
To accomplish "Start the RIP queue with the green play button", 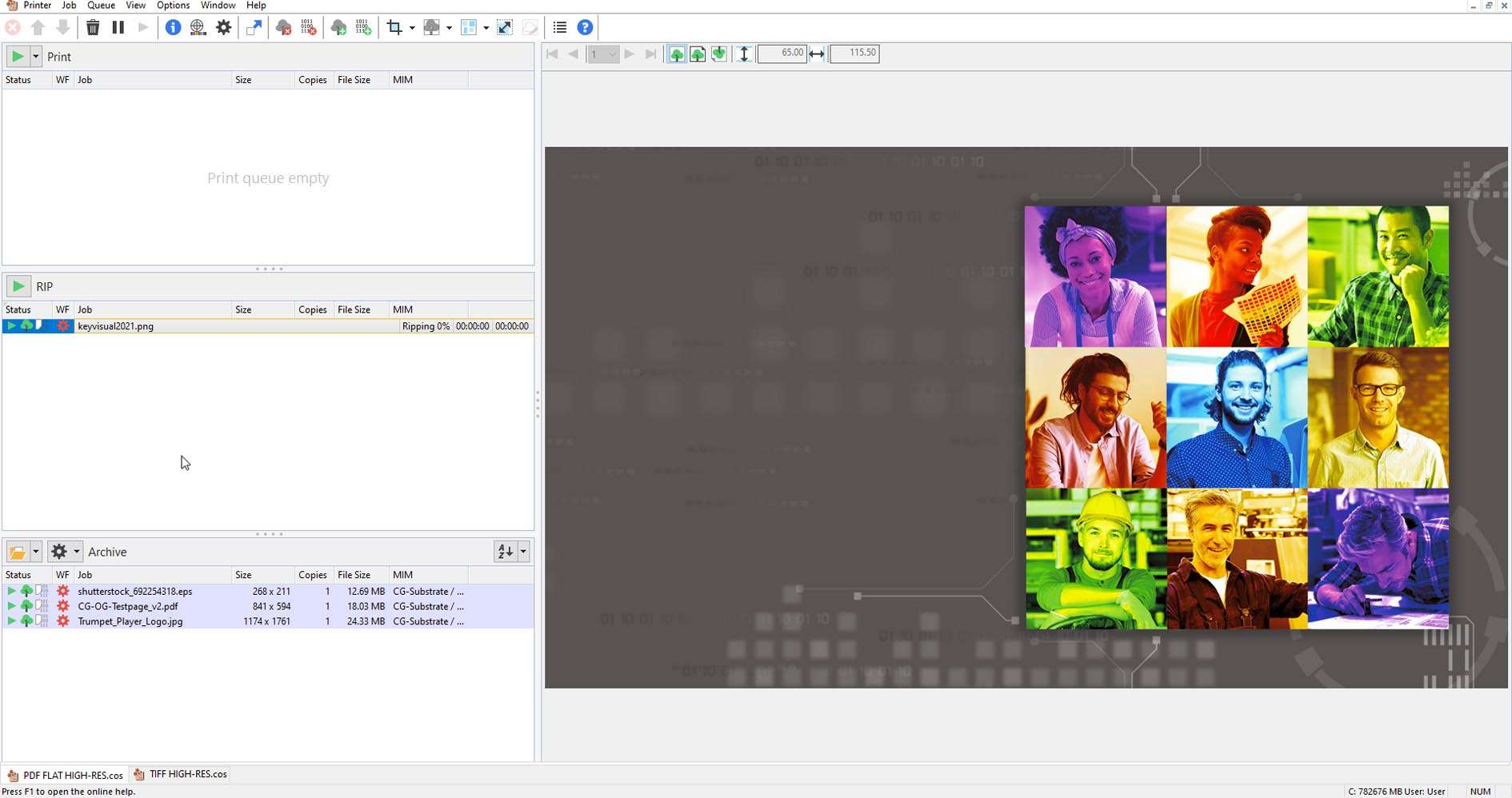I will tap(18, 286).
